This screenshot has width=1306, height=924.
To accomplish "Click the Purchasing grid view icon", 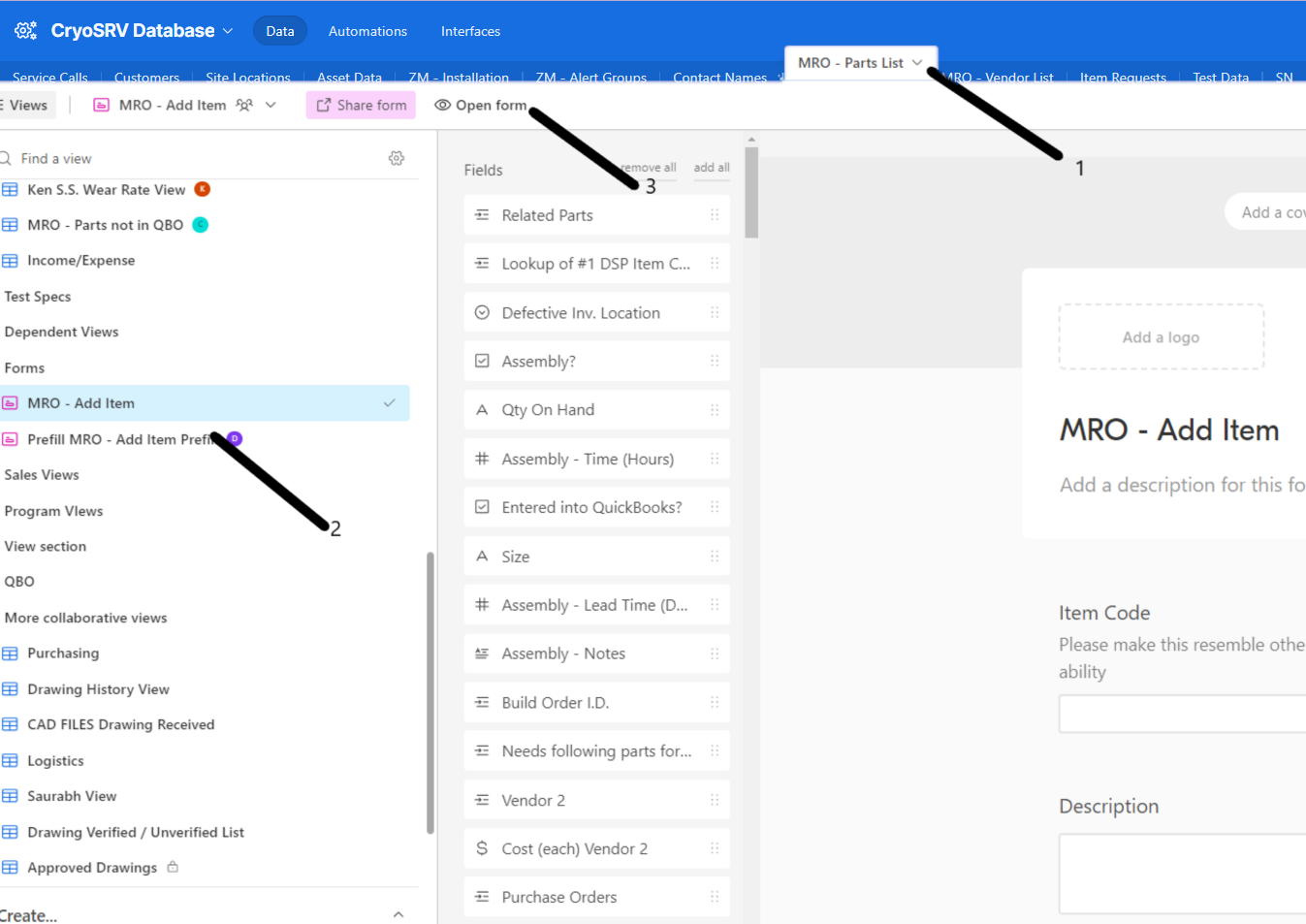I will coord(11,653).
